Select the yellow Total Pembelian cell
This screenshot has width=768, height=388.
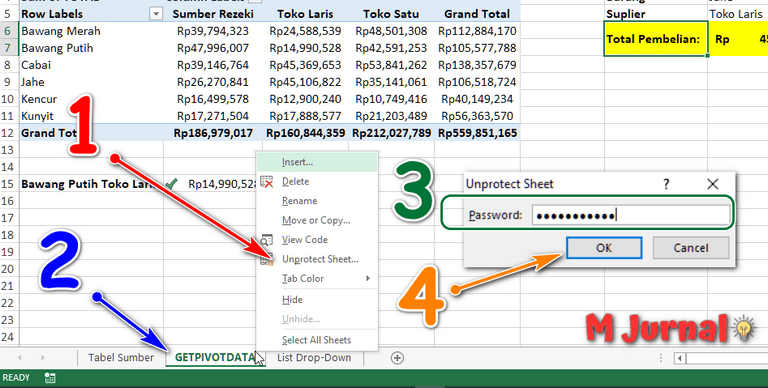[x=655, y=39]
